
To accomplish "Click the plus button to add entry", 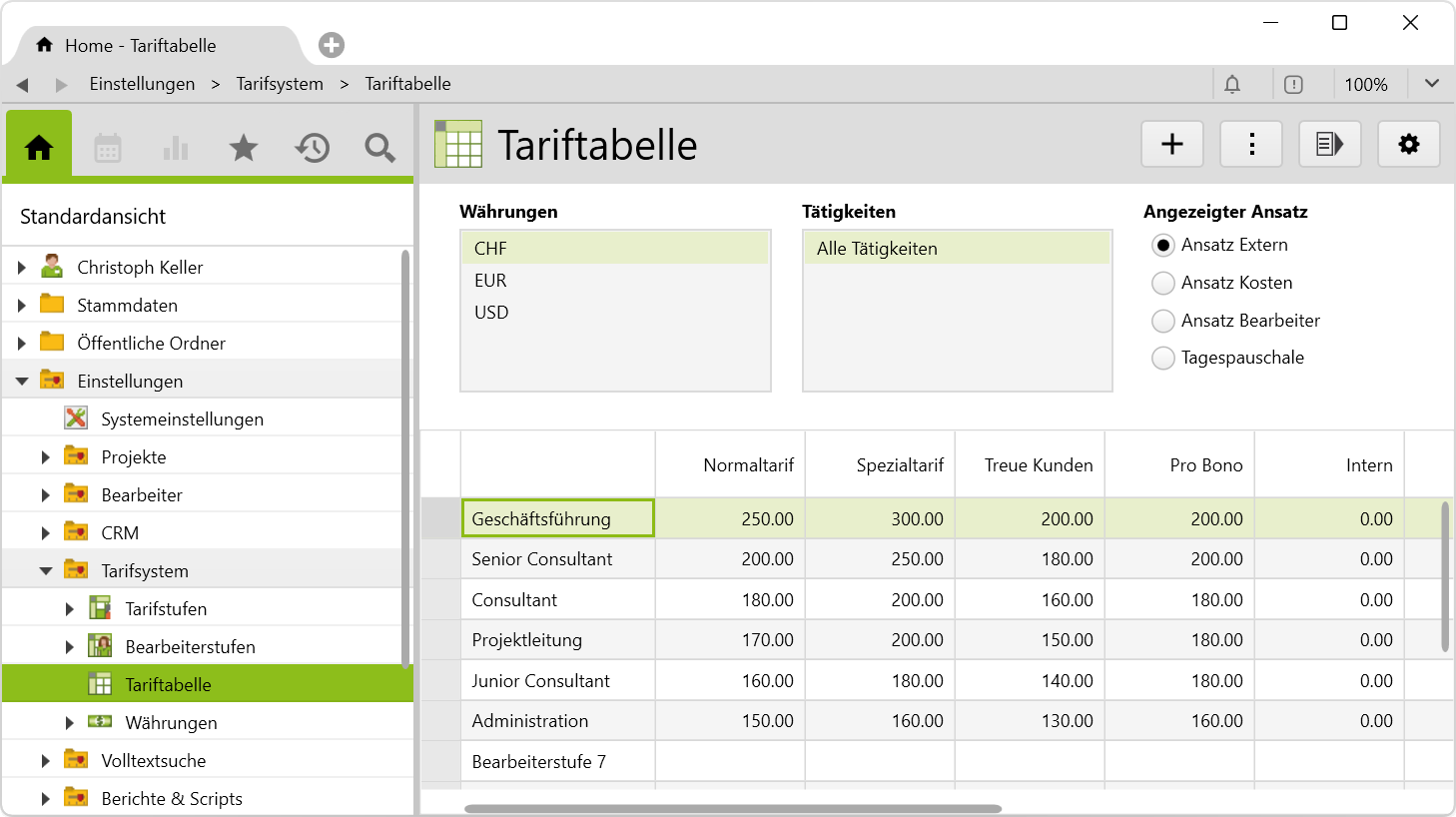I will click(x=1172, y=145).
